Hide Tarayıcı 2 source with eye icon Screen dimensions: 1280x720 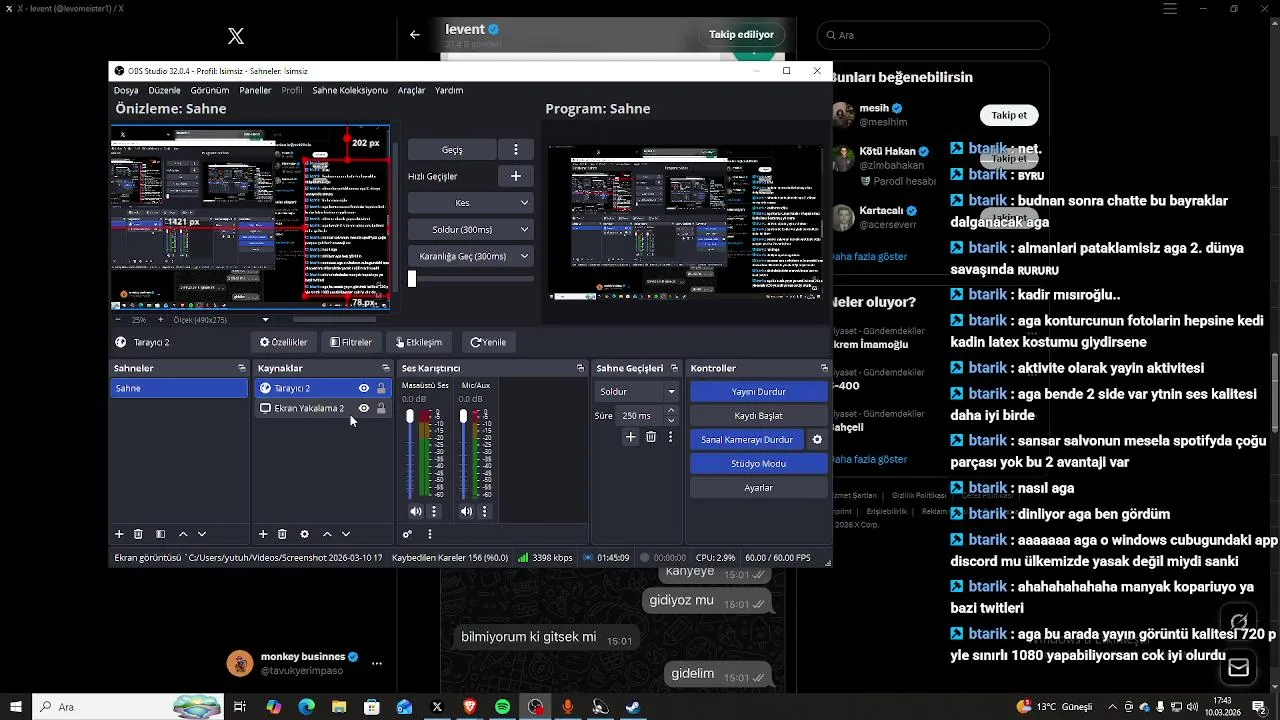364,388
